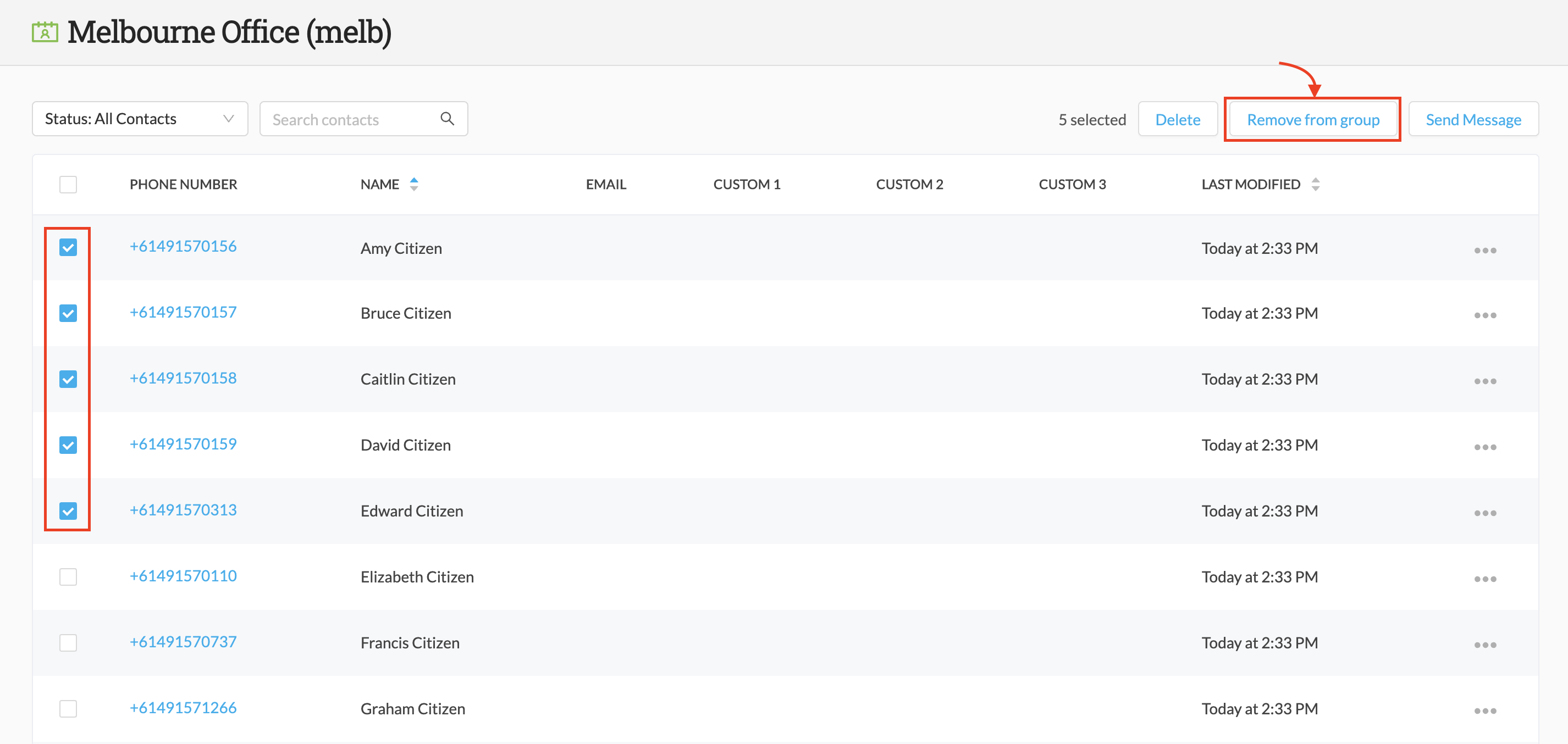This screenshot has width=1568, height=744.
Task: Open the Status: All Contacts dropdown
Action: click(140, 119)
